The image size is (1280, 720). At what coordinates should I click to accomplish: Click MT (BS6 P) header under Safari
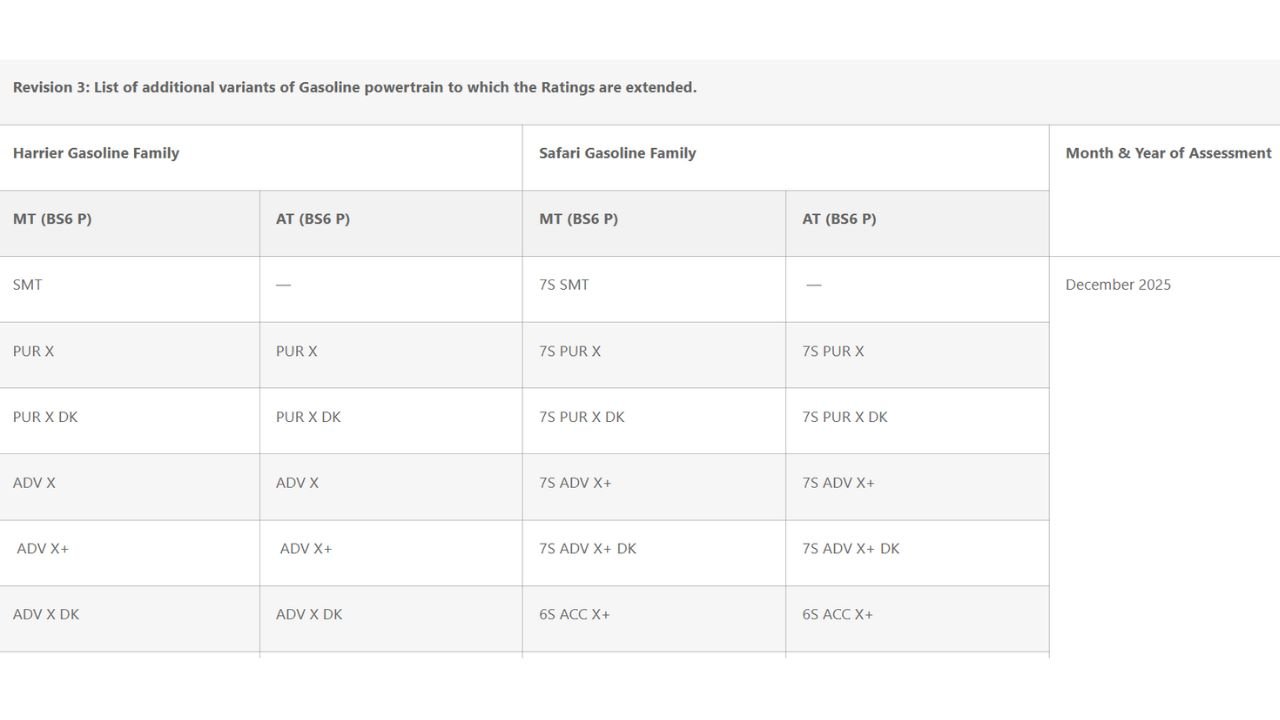[578, 219]
